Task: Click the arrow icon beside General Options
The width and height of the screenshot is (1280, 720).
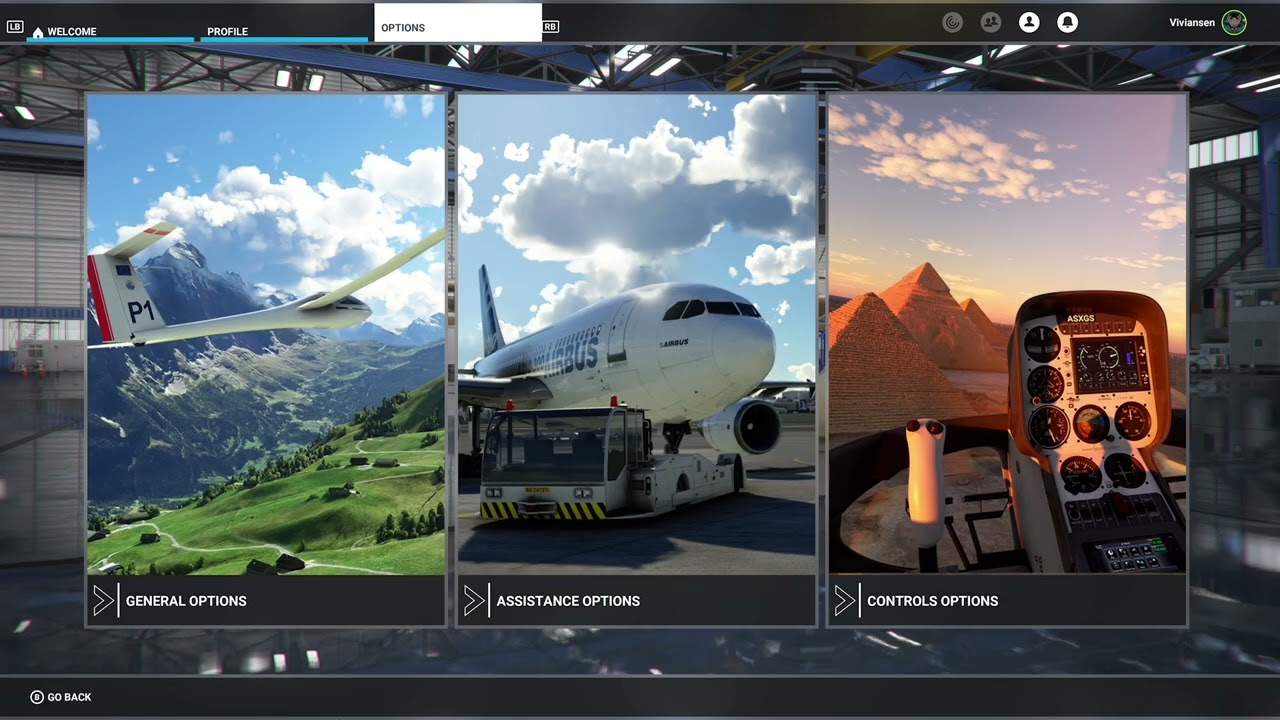Action: [x=103, y=601]
